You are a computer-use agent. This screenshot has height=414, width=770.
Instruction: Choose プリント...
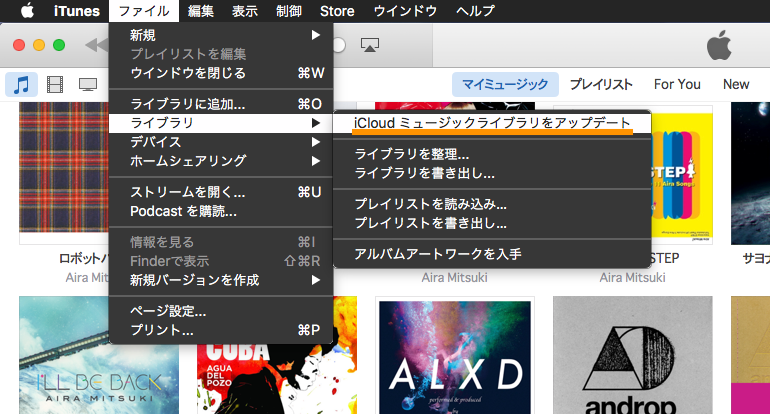point(221,331)
